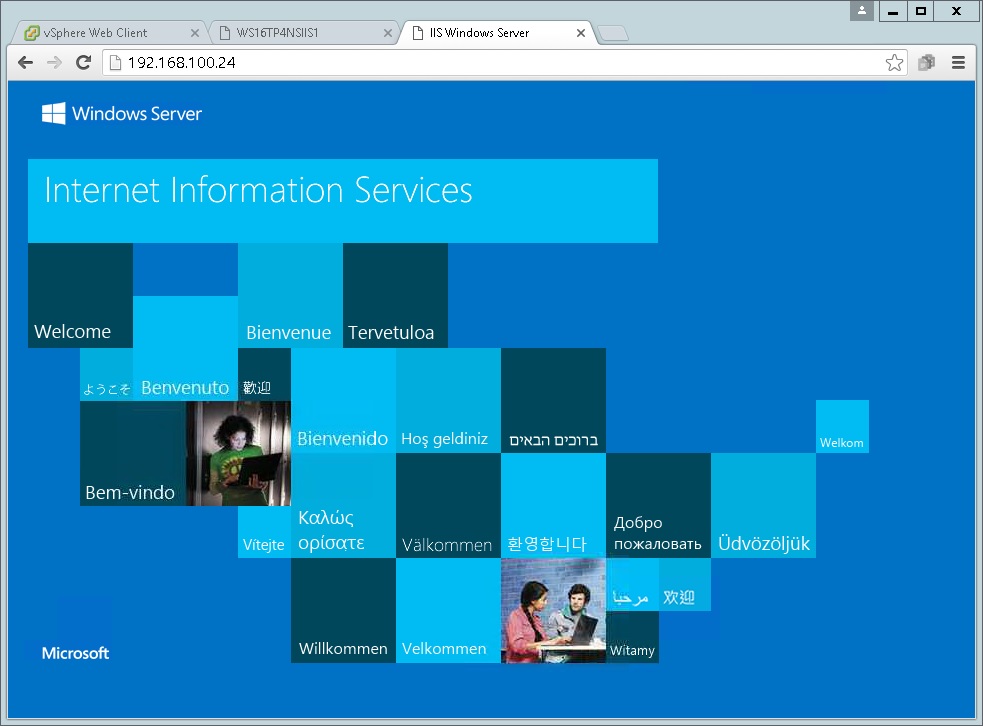Click the Bienvenido tile

(x=344, y=400)
